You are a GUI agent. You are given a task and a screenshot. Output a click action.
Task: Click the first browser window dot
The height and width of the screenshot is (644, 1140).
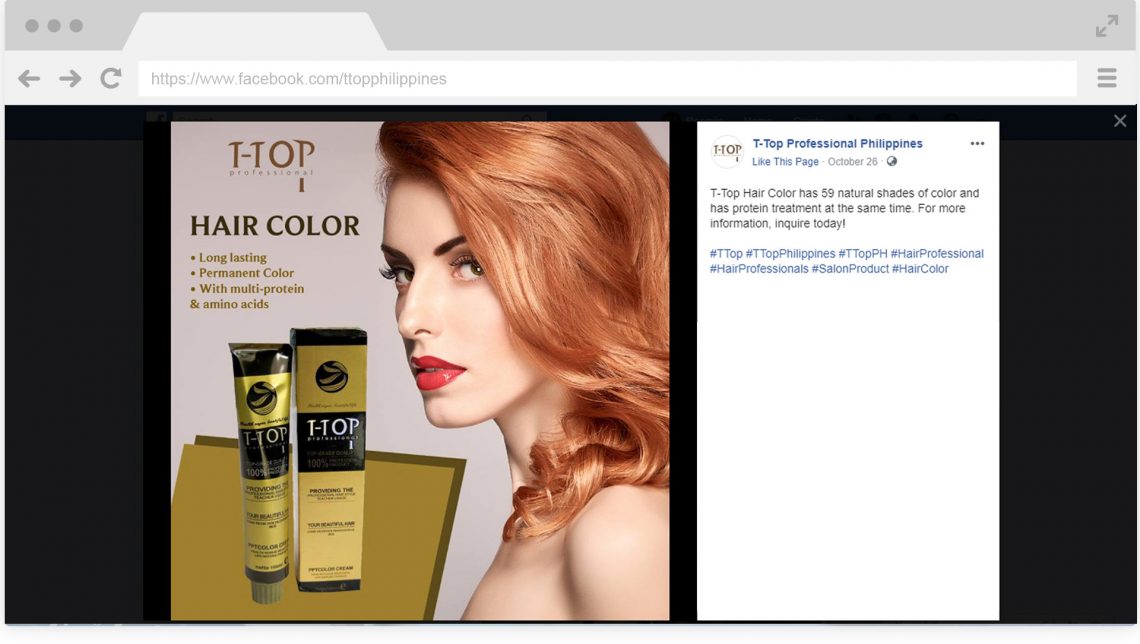pos(32,26)
